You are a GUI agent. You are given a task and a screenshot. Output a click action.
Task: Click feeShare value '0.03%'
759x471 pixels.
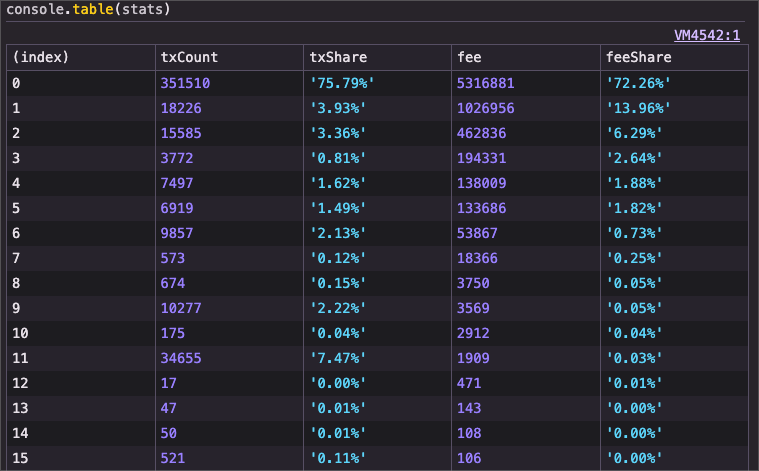coord(634,358)
